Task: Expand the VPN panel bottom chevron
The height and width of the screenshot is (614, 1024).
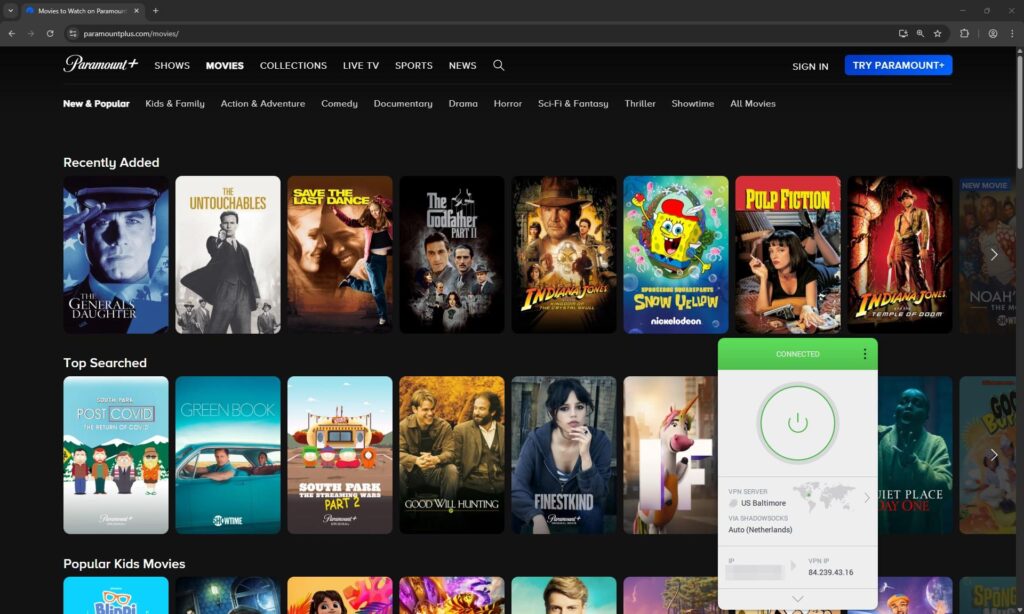Action: tap(797, 599)
